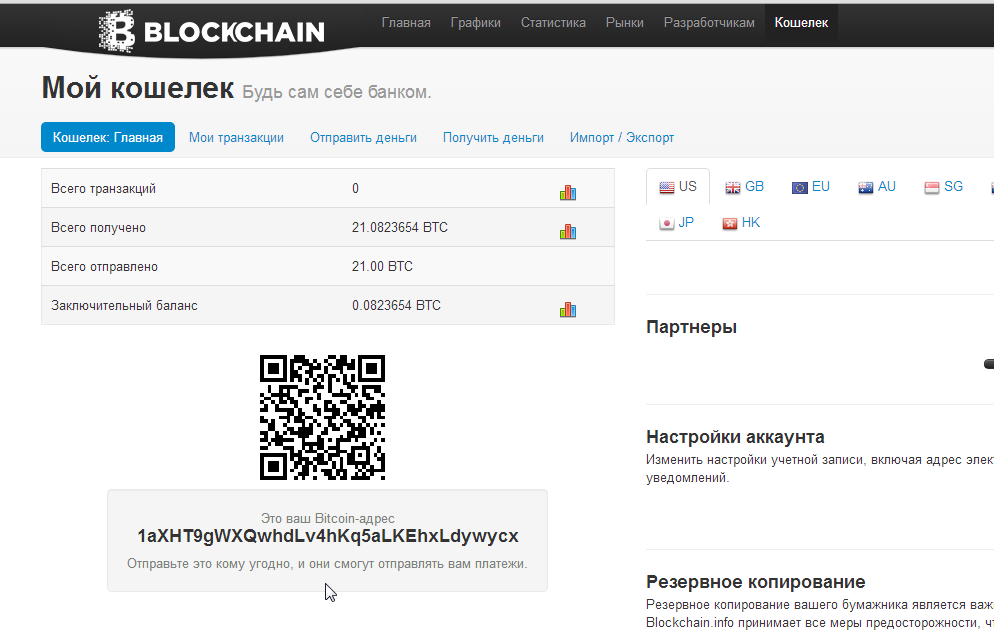Viewport: 994px width, 635px height.
Task: Go to Мои транзакции
Action: click(236, 138)
